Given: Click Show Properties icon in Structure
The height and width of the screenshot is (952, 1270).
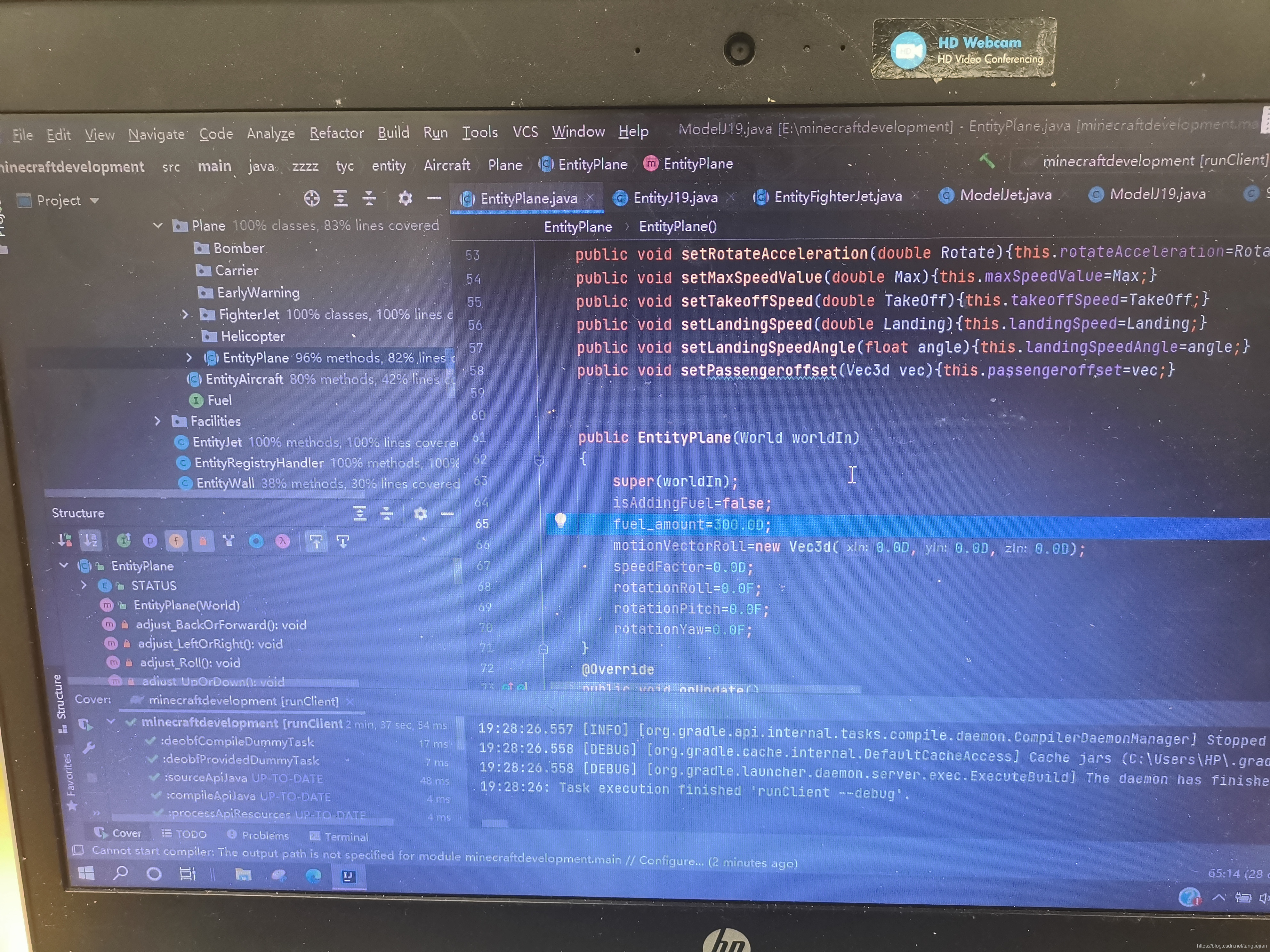Looking at the screenshot, I should (x=150, y=541).
